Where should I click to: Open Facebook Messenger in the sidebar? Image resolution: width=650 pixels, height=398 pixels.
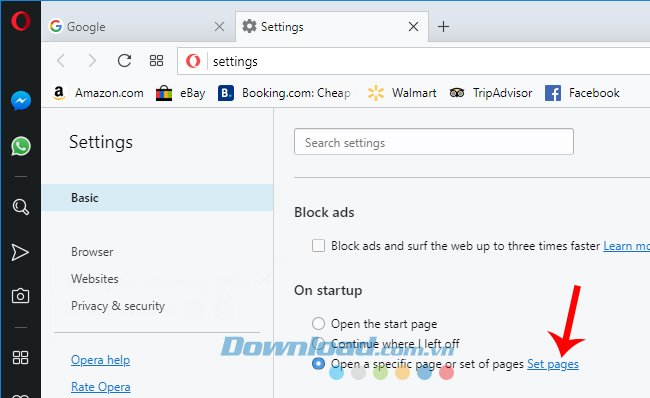coord(21,100)
